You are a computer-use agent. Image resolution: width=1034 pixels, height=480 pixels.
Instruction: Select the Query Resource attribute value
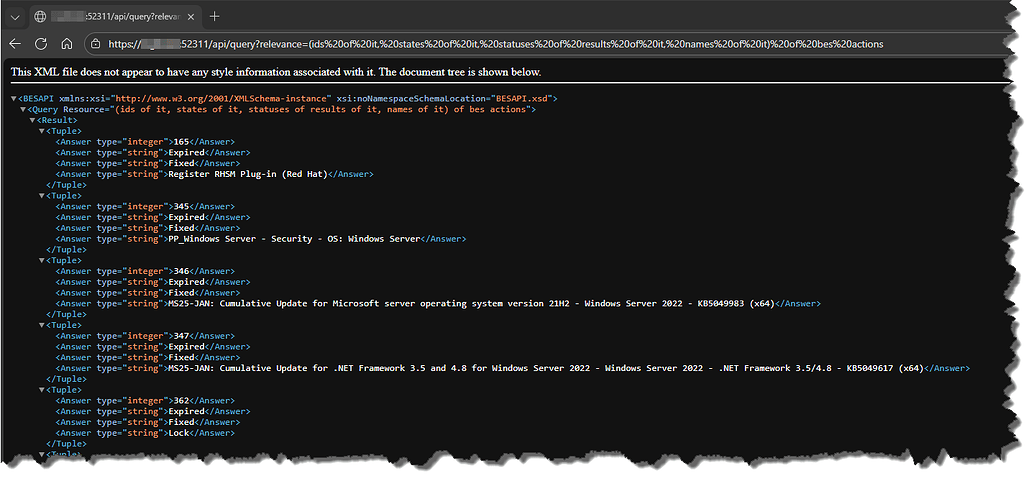(322, 109)
